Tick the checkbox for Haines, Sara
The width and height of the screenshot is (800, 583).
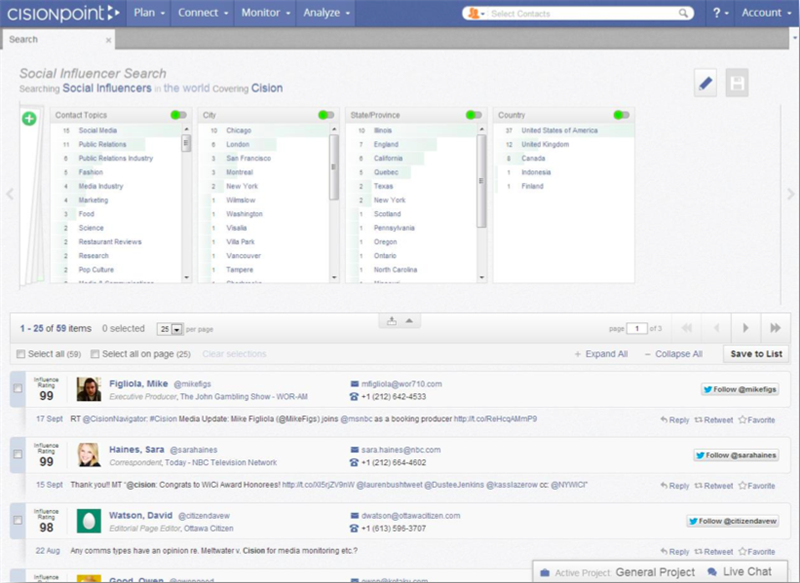click(x=17, y=455)
